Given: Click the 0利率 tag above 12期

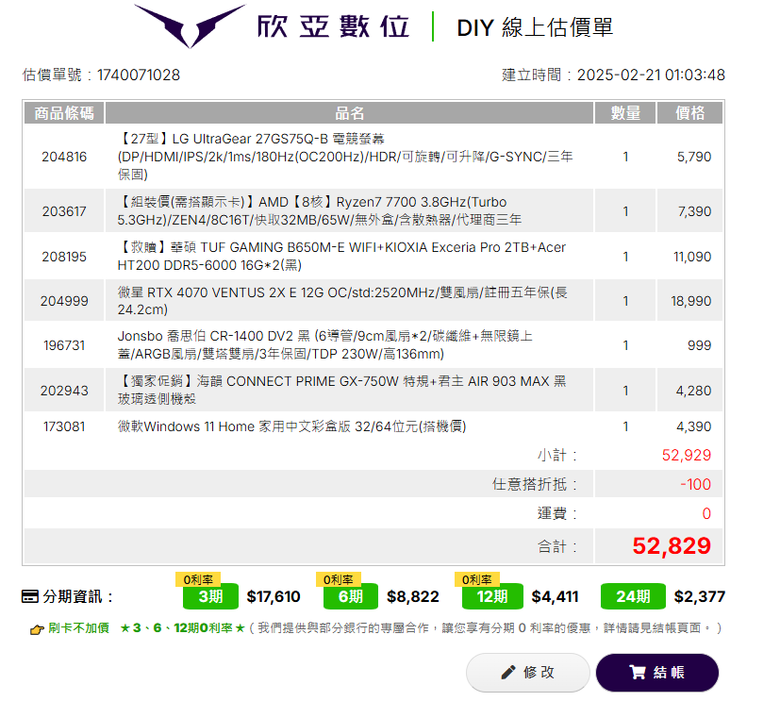Looking at the screenshot, I should 477,580.
